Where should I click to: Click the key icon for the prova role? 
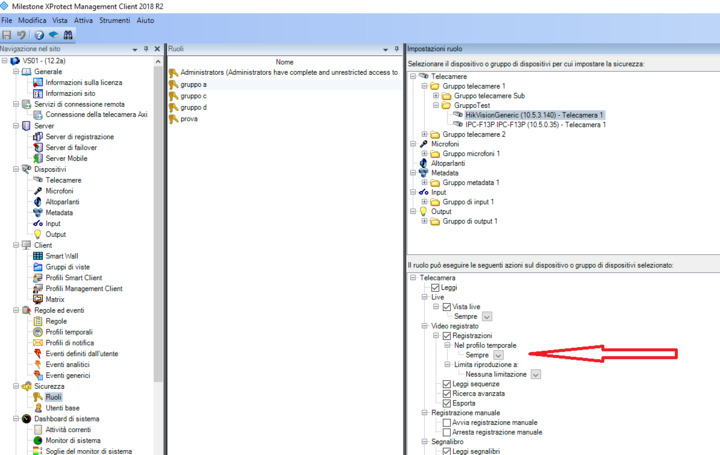(x=174, y=119)
